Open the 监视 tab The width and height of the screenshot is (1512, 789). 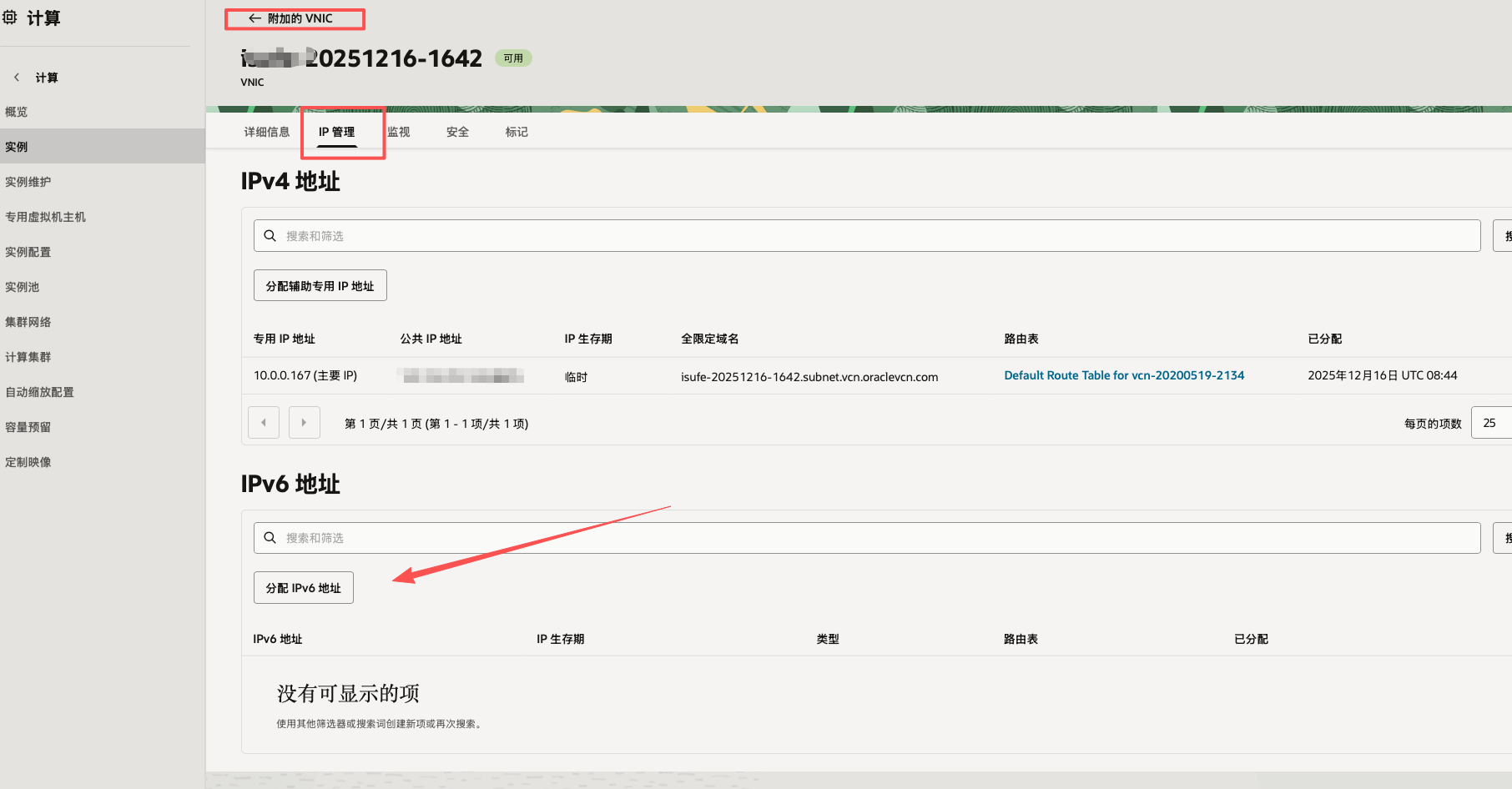tap(399, 132)
